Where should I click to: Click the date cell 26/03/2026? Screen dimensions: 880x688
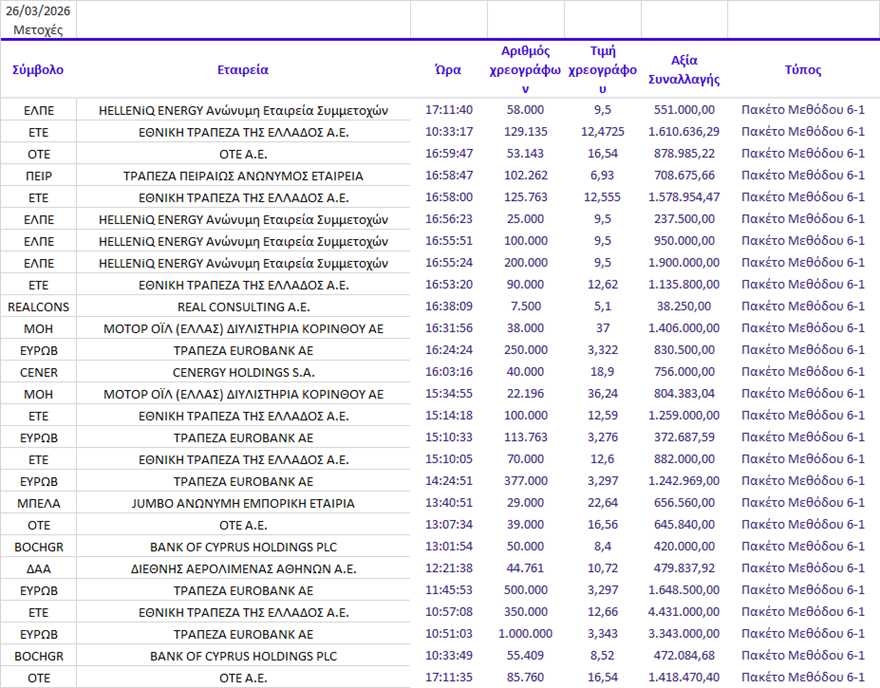(38, 11)
